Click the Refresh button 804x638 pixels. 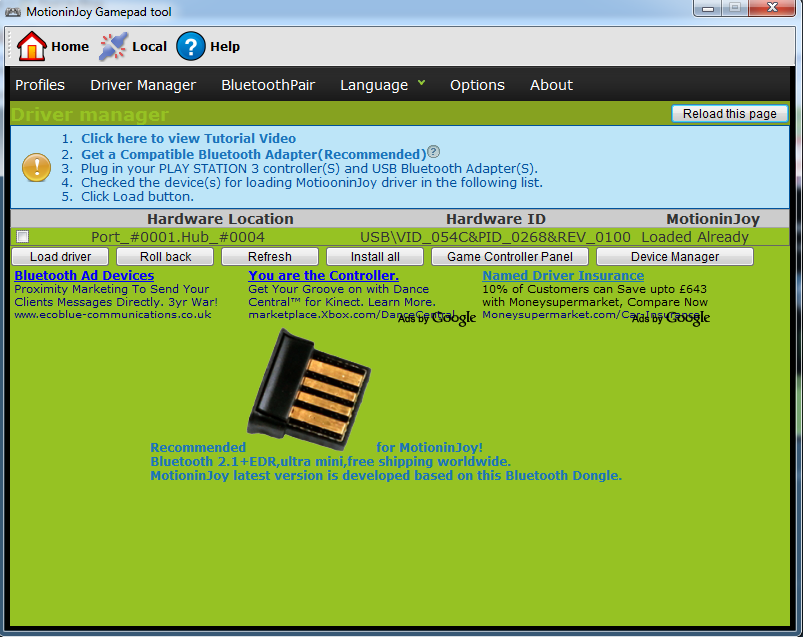[270, 256]
